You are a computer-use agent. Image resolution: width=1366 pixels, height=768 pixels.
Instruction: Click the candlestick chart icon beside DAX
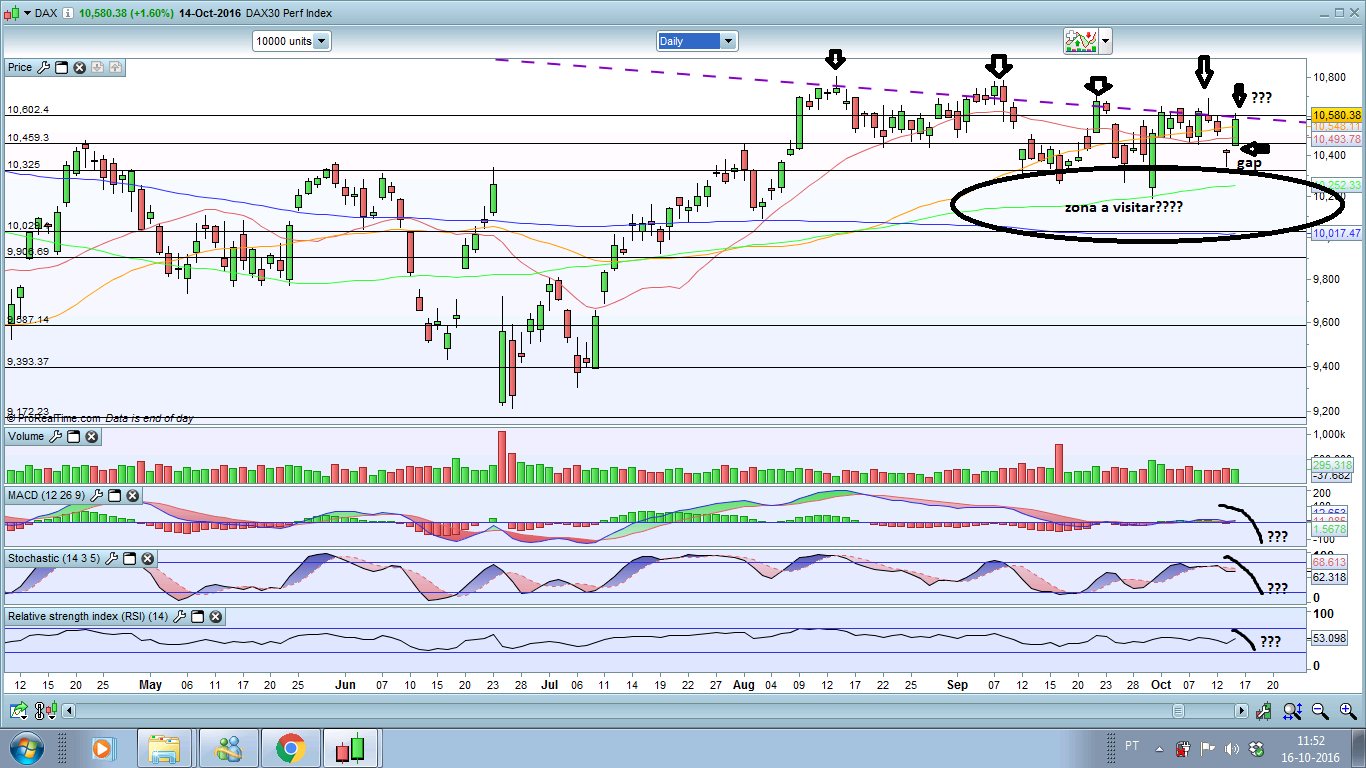click(11, 13)
